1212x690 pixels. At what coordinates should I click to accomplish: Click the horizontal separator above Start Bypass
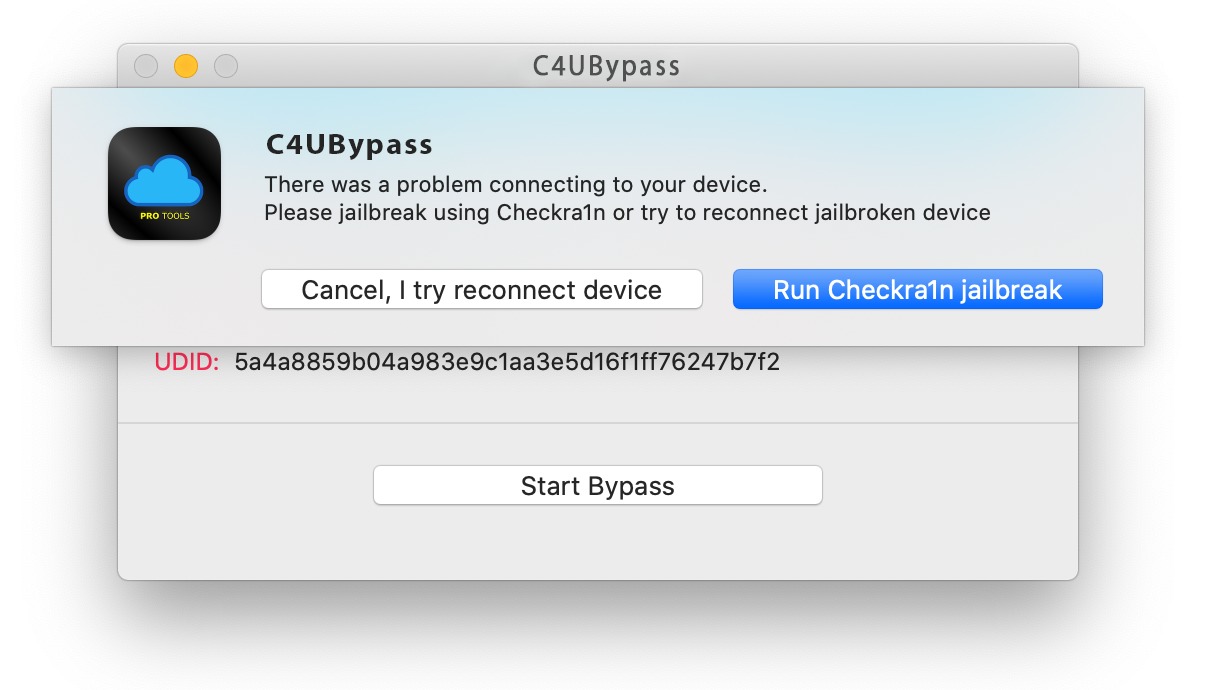click(x=598, y=422)
